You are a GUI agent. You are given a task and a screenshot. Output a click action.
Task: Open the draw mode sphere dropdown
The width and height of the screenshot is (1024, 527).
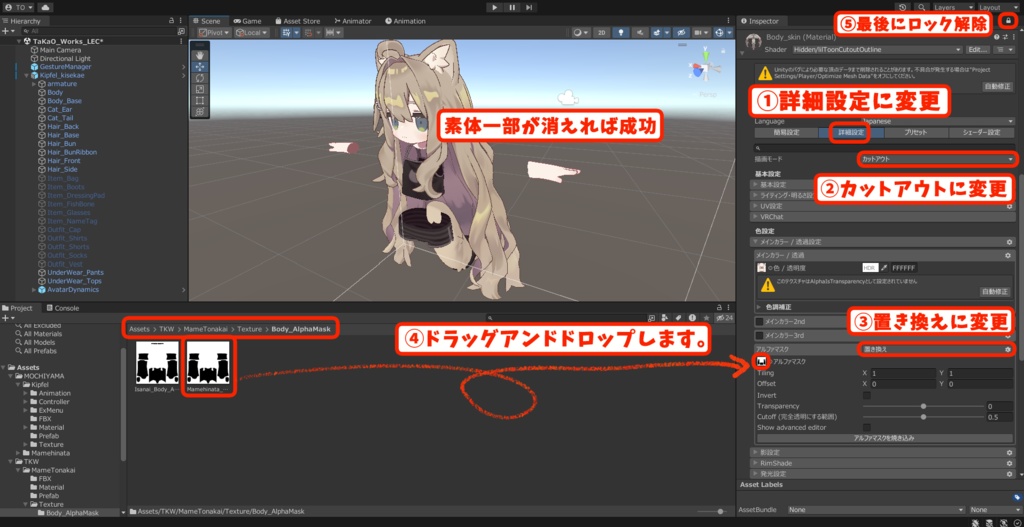pyautogui.click(x=581, y=32)
